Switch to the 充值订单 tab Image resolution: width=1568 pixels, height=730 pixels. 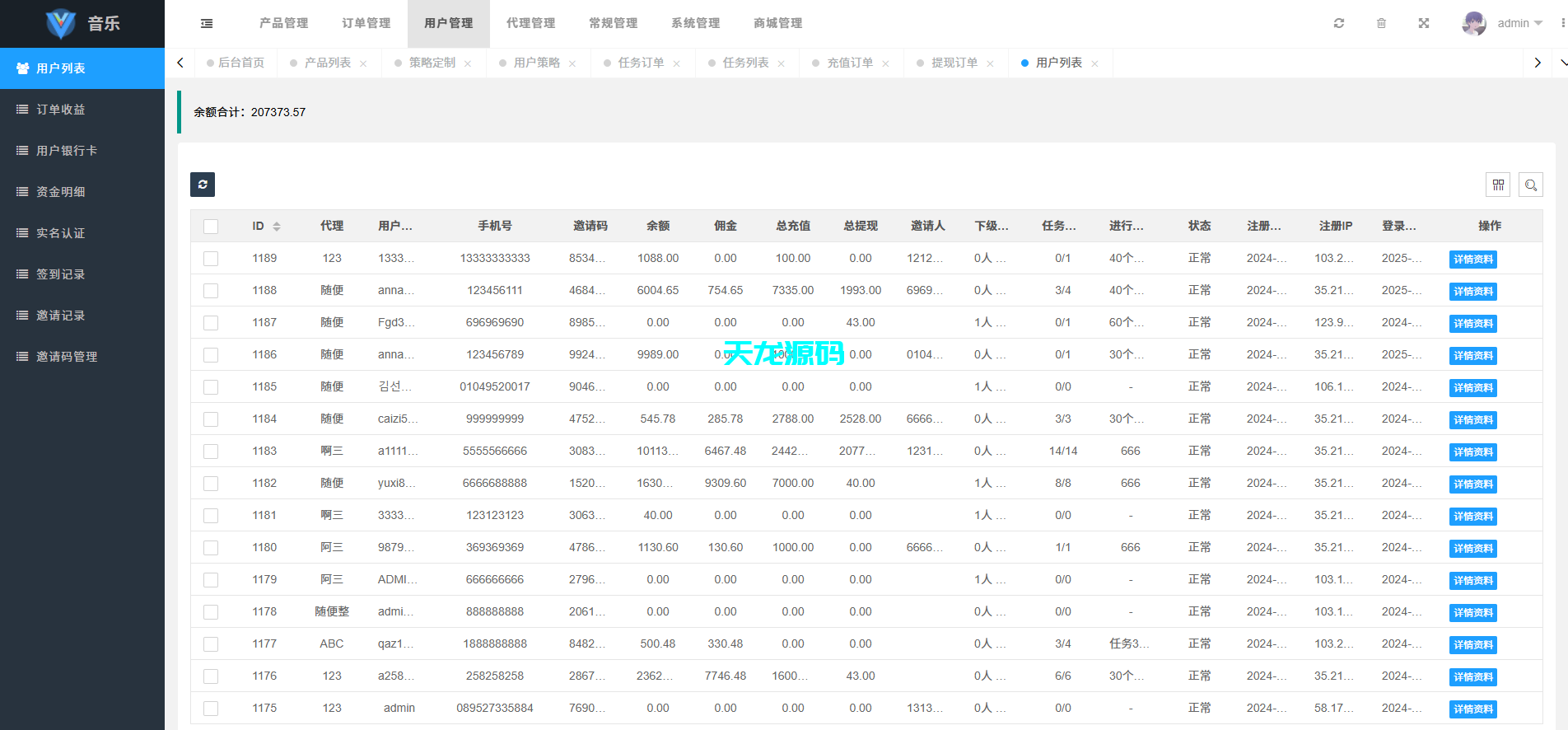(x=850, y=63)
